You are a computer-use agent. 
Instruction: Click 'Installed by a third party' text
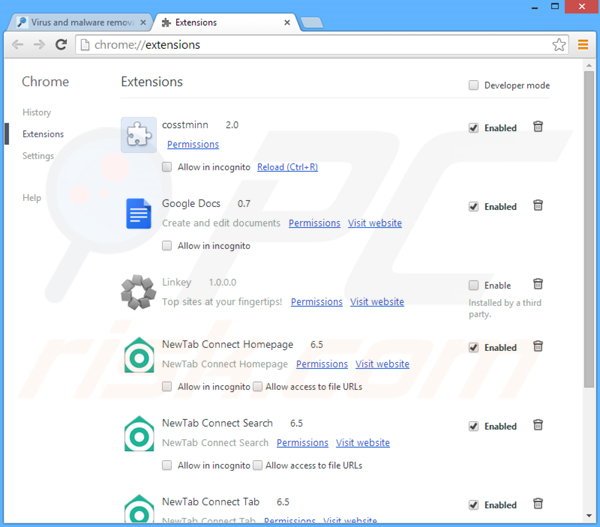[x=505, y=308]
